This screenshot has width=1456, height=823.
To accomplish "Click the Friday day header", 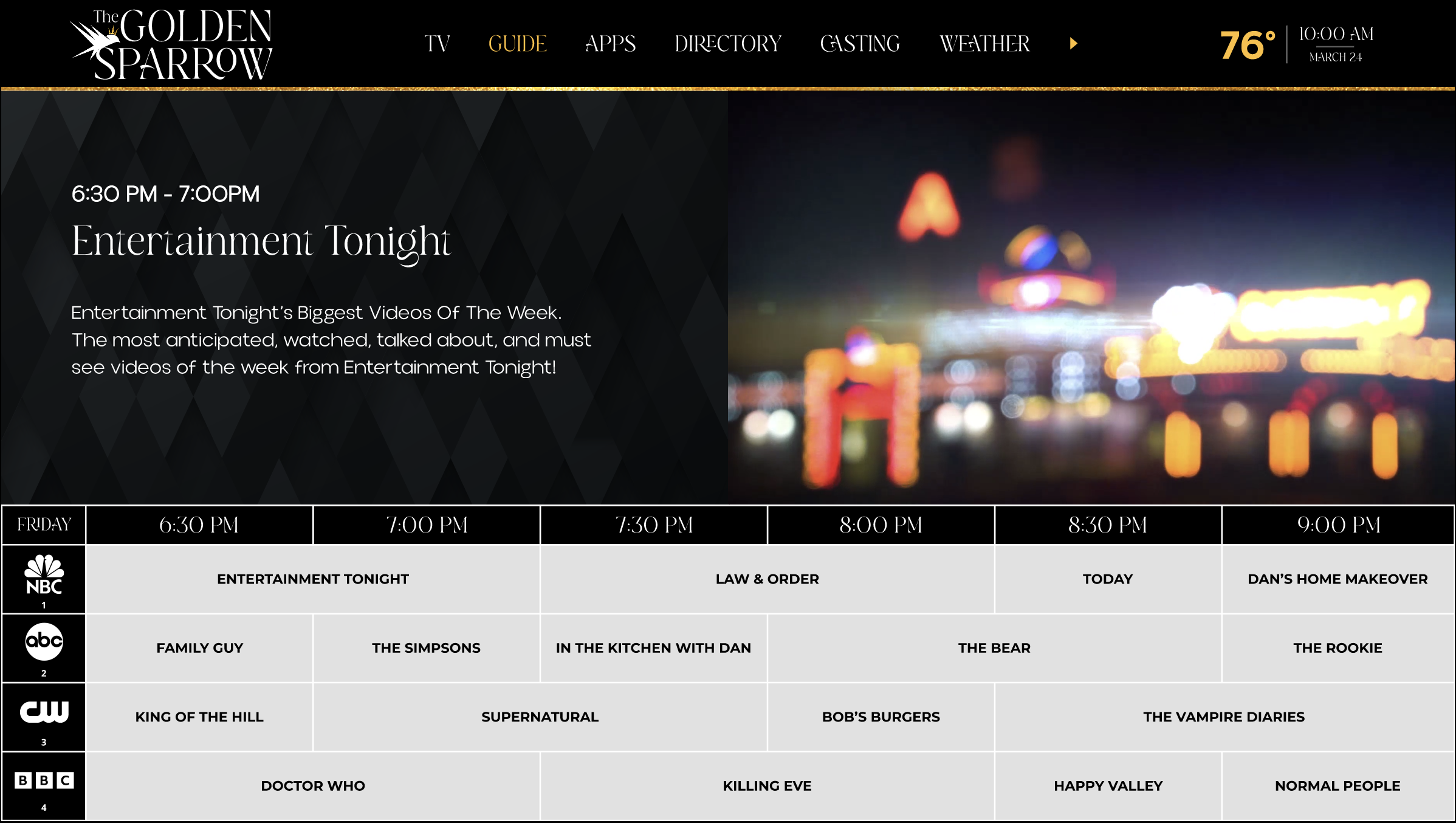I will tap(44, 525).
